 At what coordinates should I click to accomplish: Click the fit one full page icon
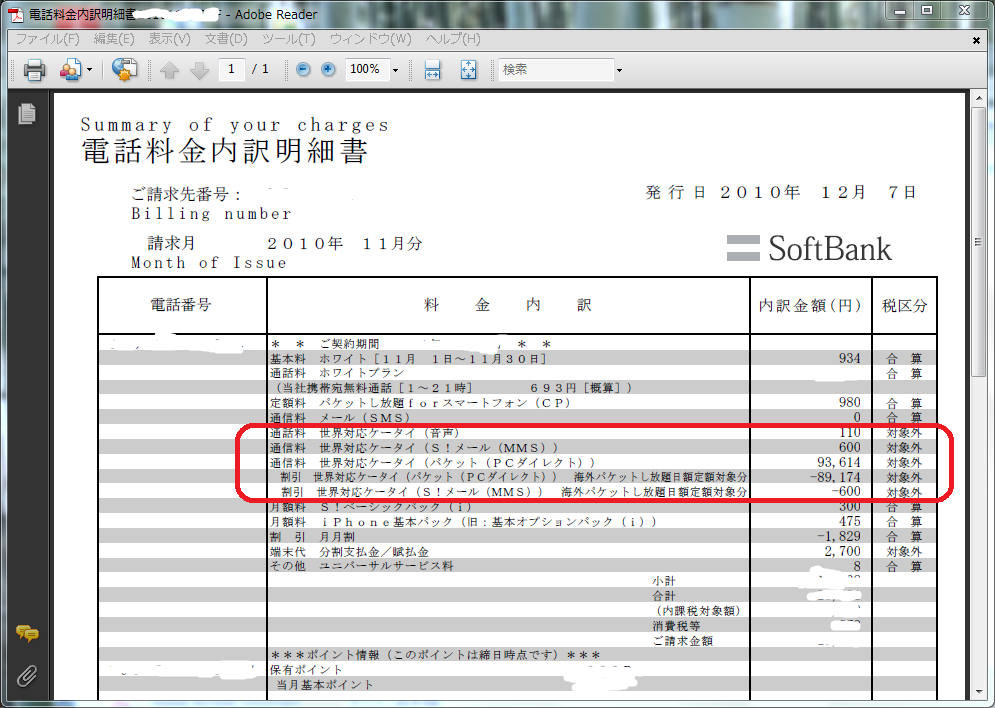[468, 69]
